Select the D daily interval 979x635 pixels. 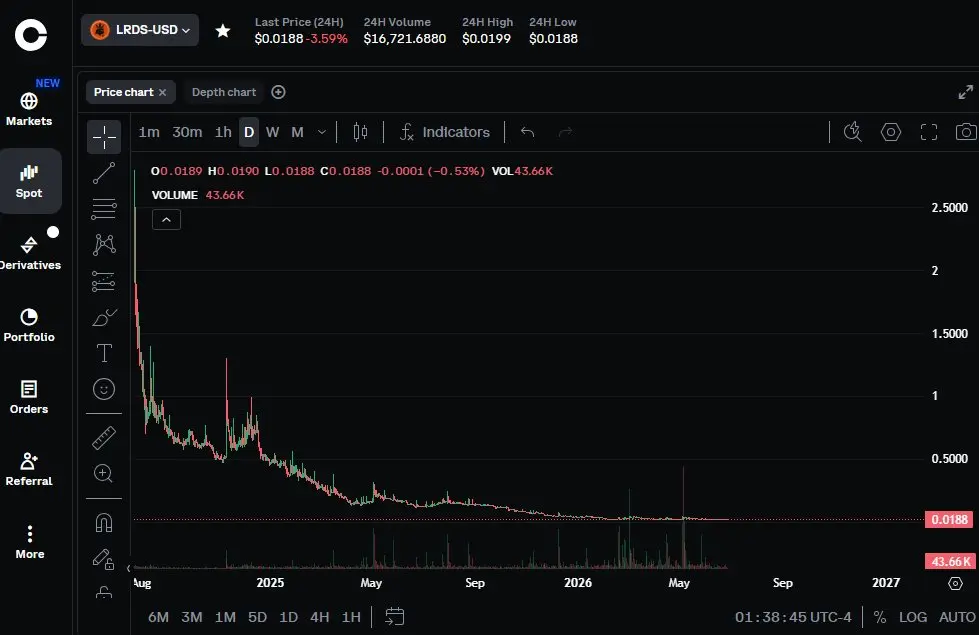[x=249, y=132]
